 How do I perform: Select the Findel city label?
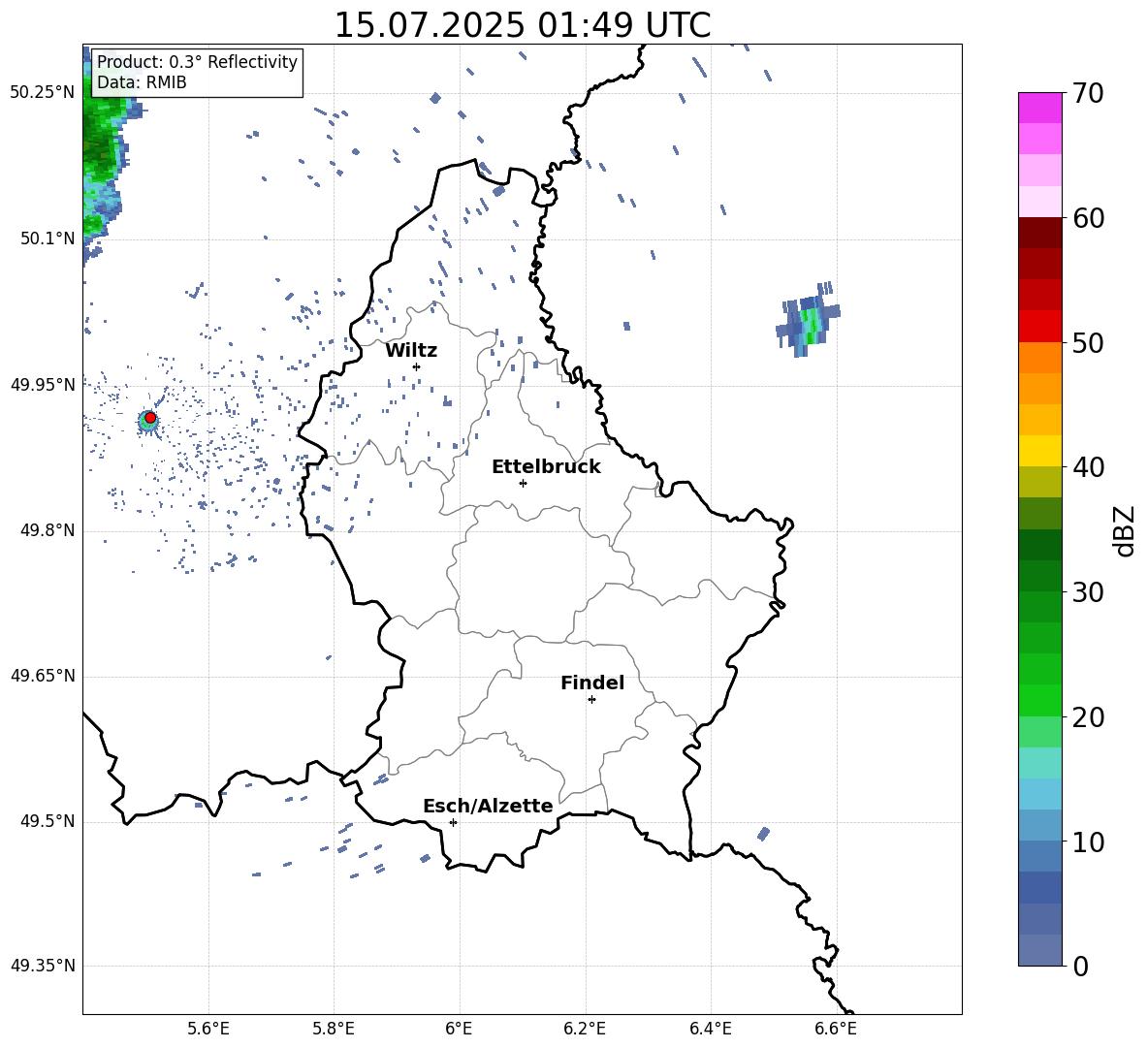(592, 683)
